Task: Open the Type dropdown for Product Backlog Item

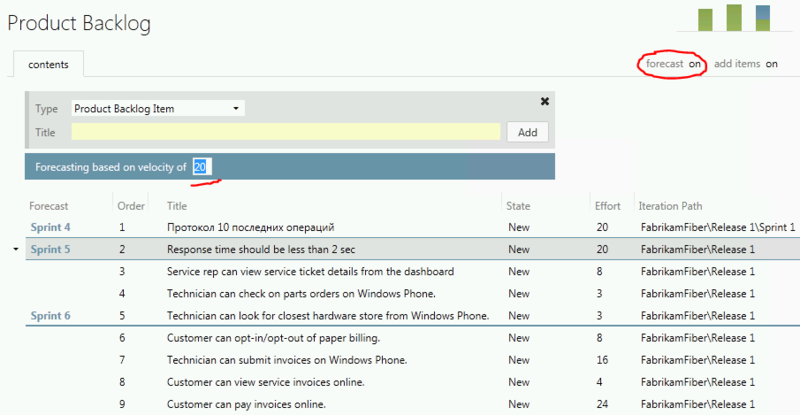Action: [x=158, y=108]
